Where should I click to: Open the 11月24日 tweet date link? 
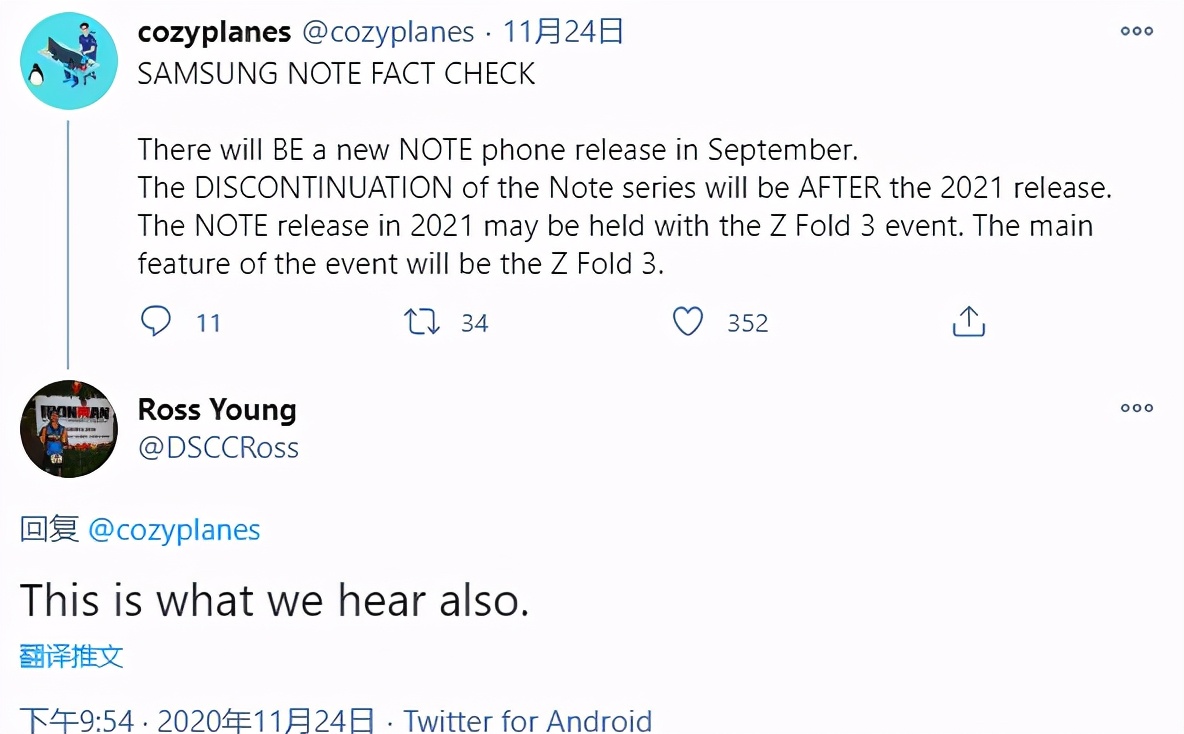(x=563, y=32)
